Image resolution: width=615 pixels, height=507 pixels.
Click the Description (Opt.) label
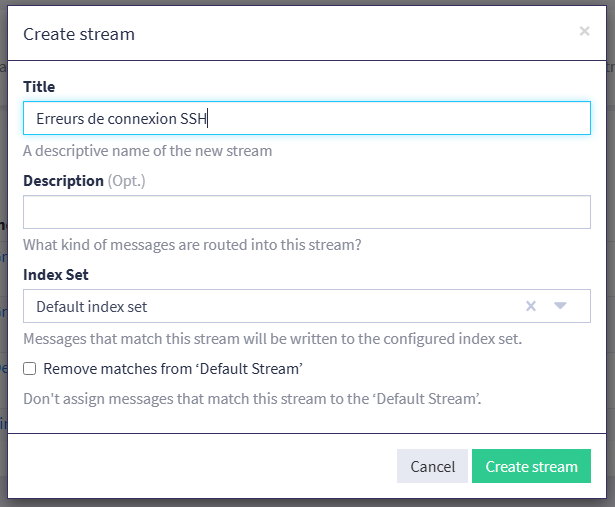[x=63, y=181]
